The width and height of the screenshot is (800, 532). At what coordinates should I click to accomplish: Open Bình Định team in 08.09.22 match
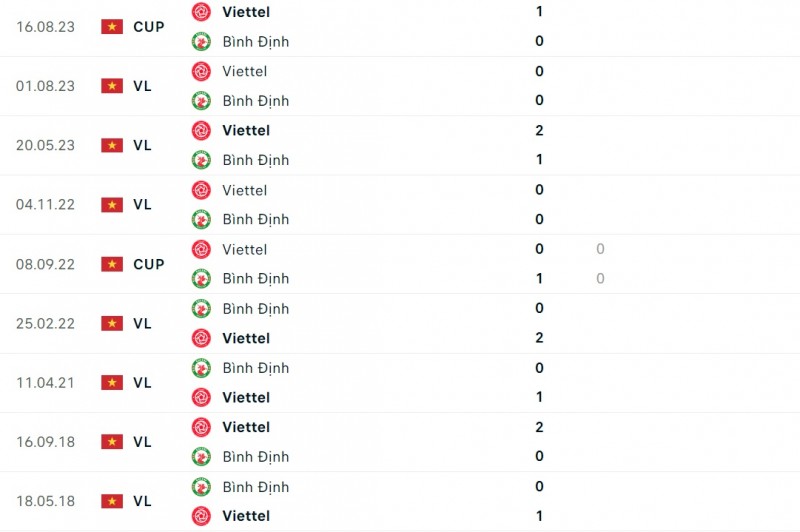pos(255,279)
